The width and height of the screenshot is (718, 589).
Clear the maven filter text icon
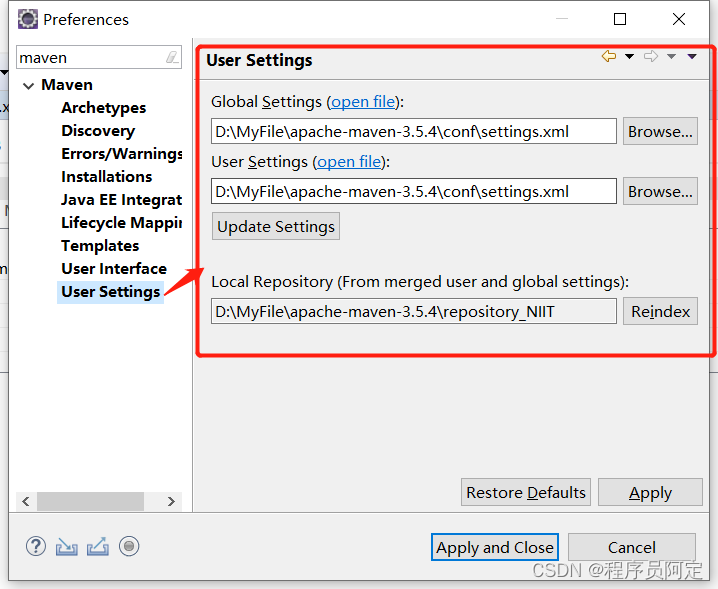[x=172, y=57]
